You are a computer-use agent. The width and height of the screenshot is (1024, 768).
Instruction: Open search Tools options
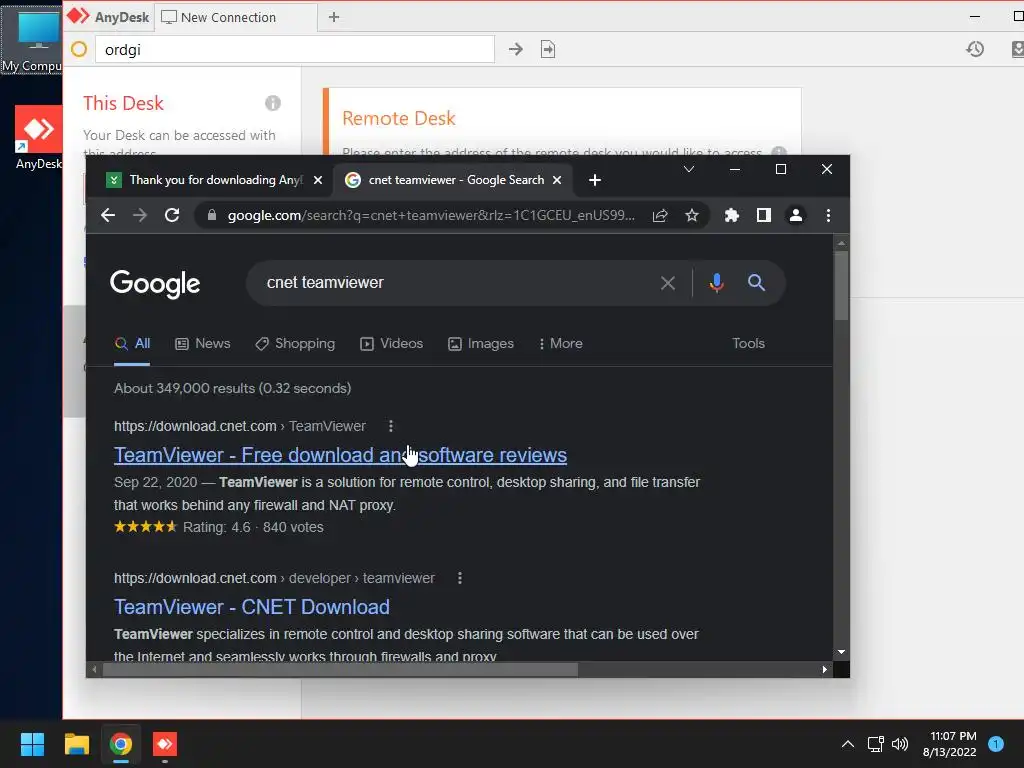click(x=748, y=344)
